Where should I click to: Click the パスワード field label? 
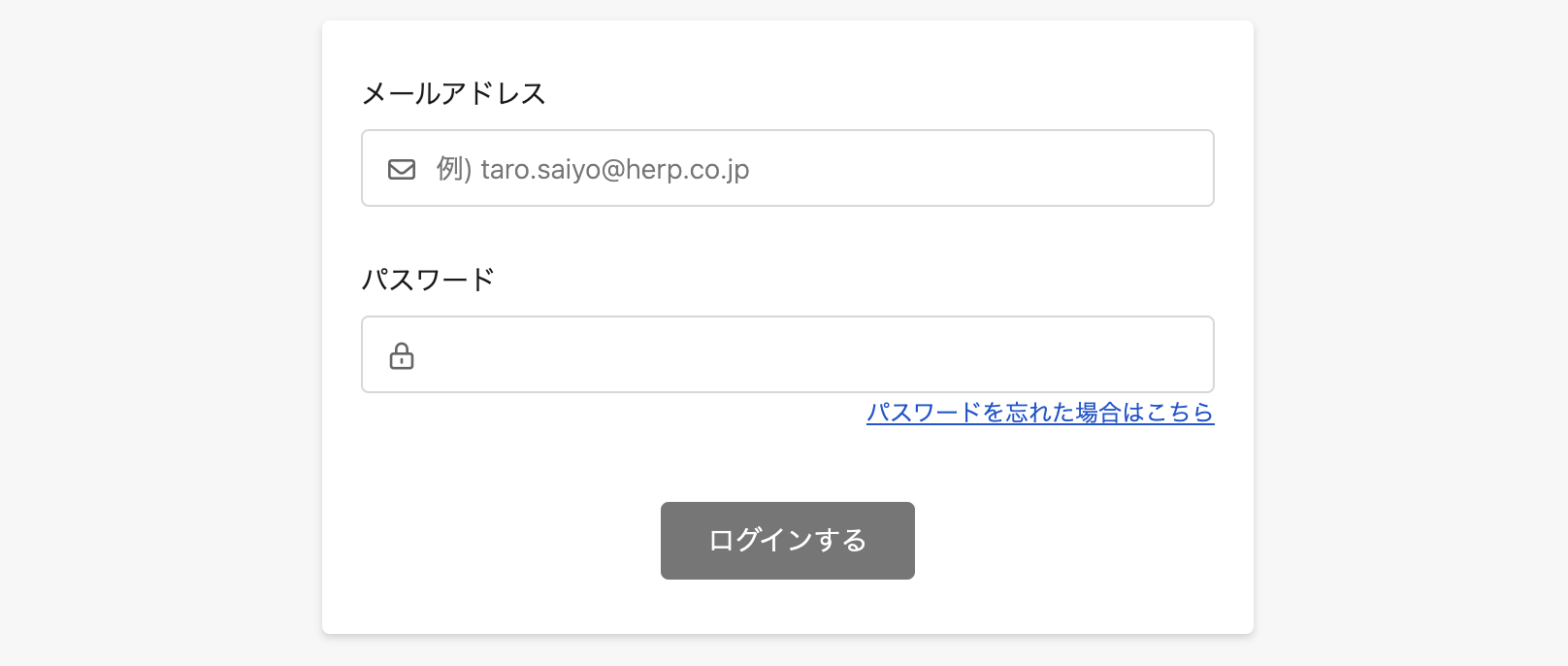point(428,280)
